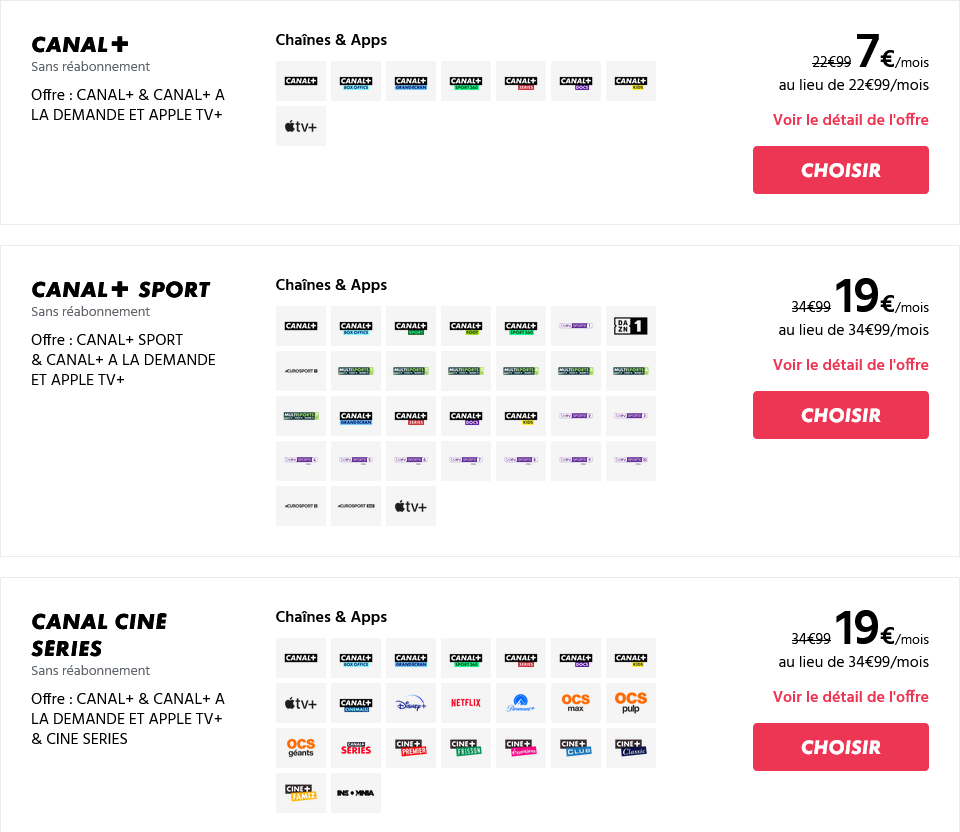Click the CANAL+ Foot channel logo
This screenshot has width=960, height=832.
(x=466, y=326)
